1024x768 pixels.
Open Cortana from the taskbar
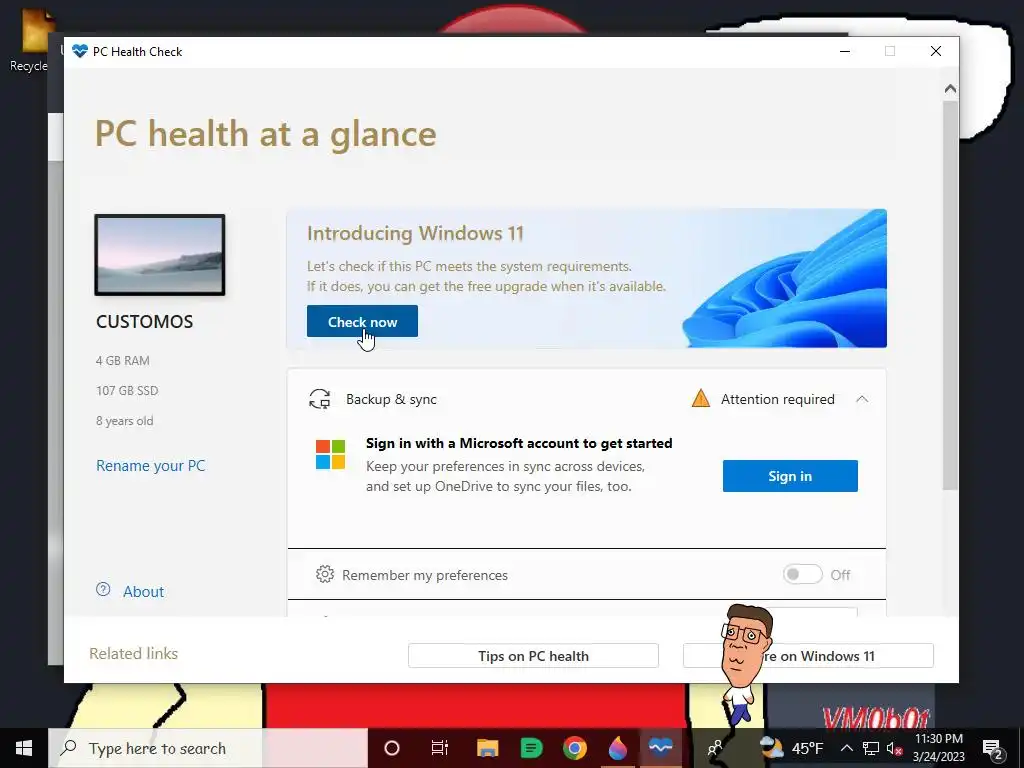coord(391,748)
